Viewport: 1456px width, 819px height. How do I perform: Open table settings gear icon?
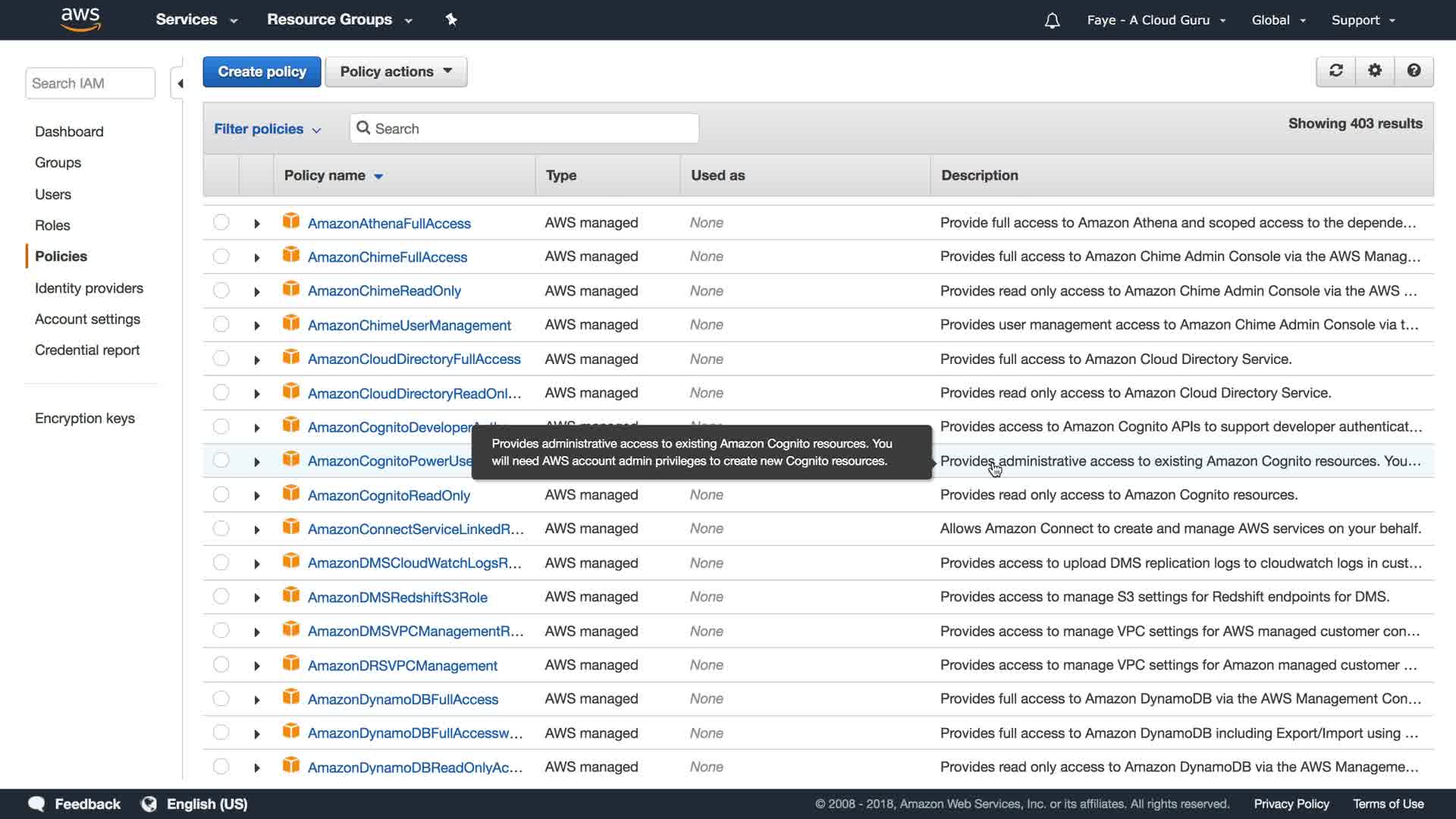click(x=1375, y=71)
